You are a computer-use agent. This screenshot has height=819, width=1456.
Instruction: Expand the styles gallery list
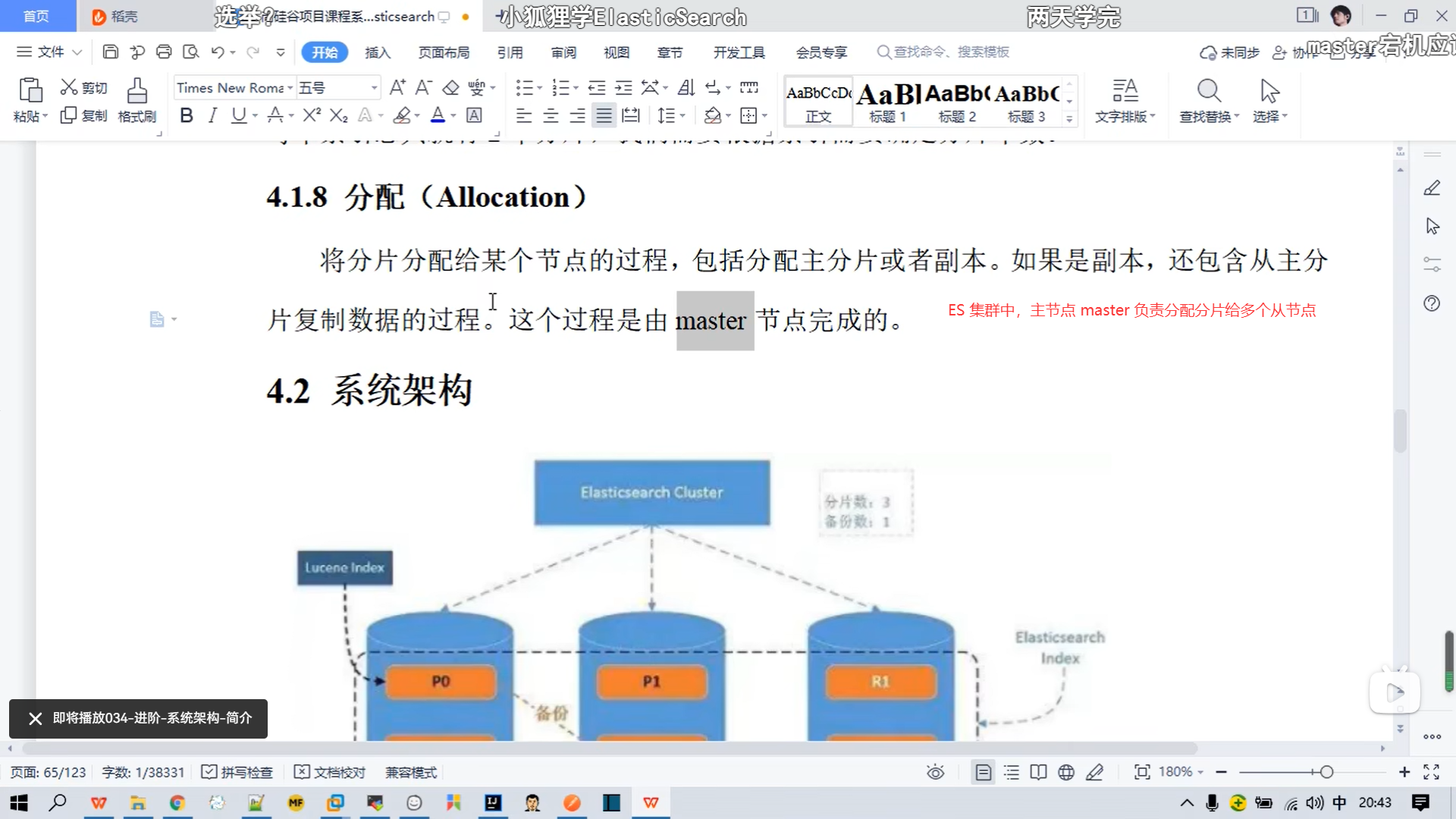click(1069, 119)
